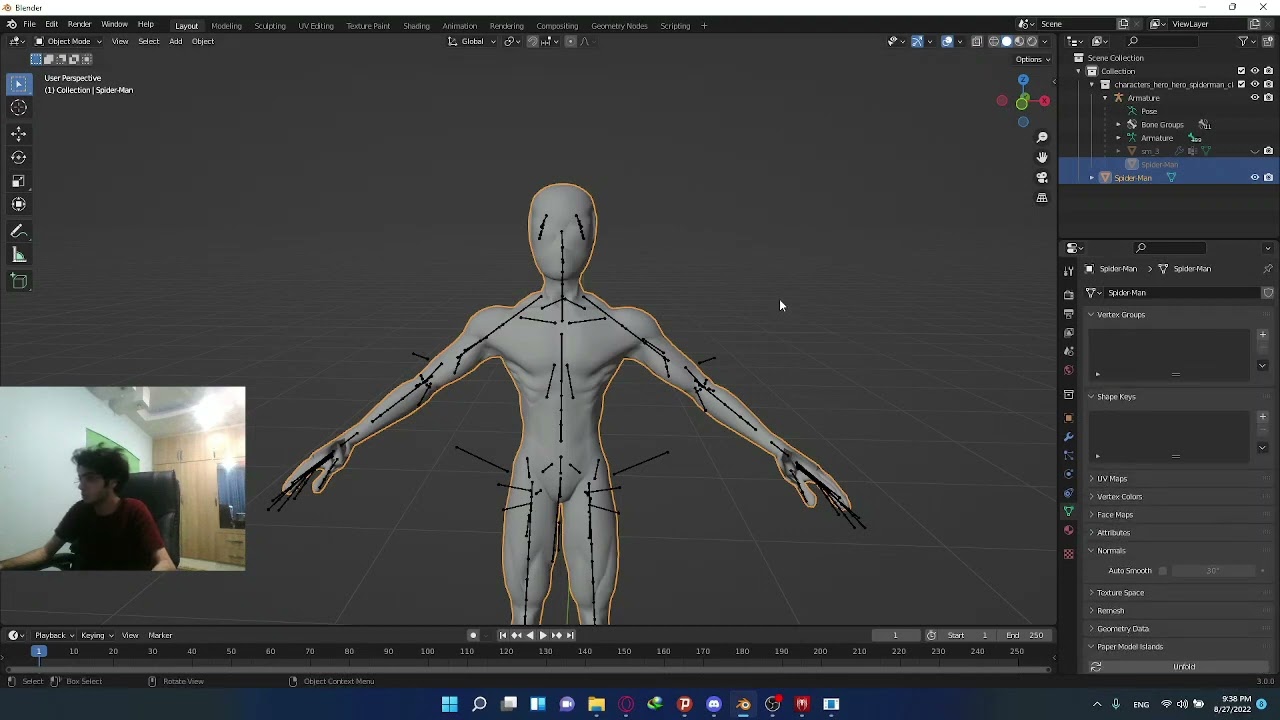The height and width of the screenshot is (720, 1280).
Task: Switch to the Shading workspace tab
Action: click(416, 26)
